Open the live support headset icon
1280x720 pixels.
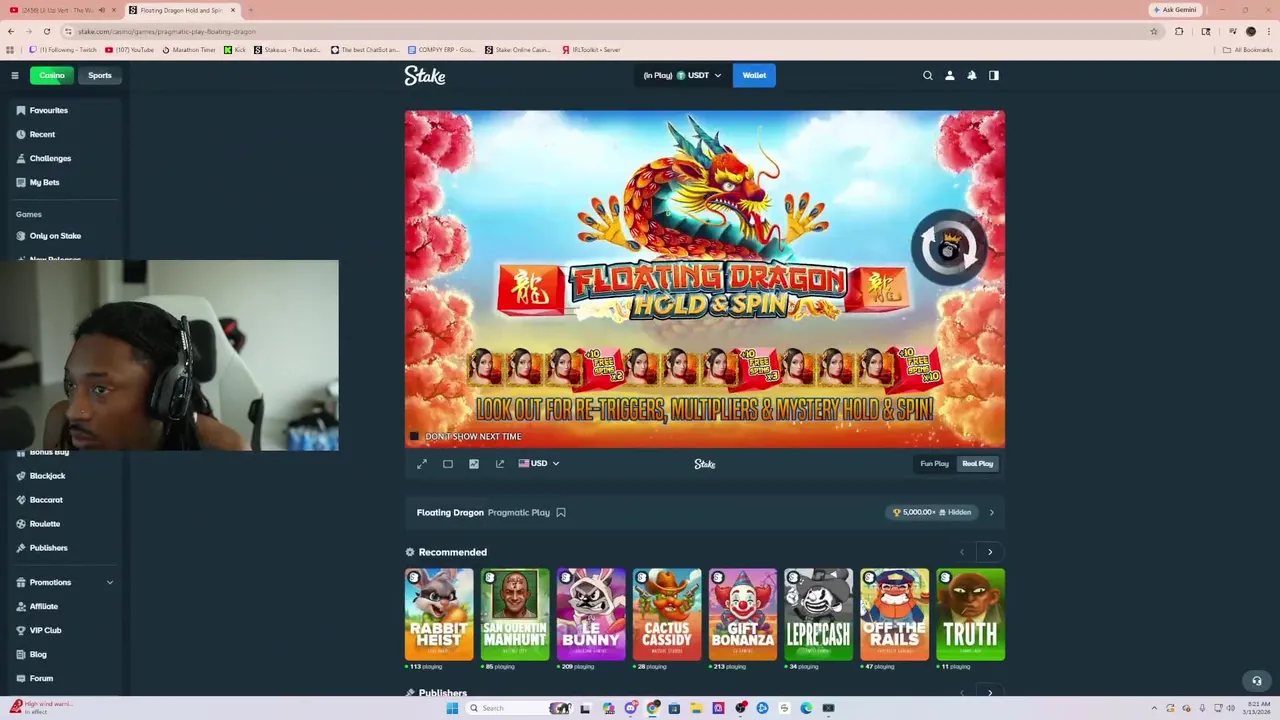(1257, 681)
